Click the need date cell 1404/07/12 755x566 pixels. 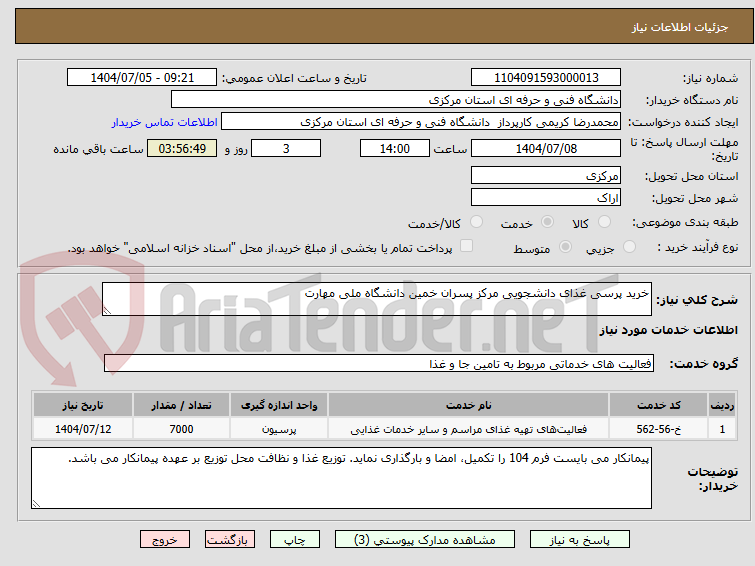click(x=83, y=429)
